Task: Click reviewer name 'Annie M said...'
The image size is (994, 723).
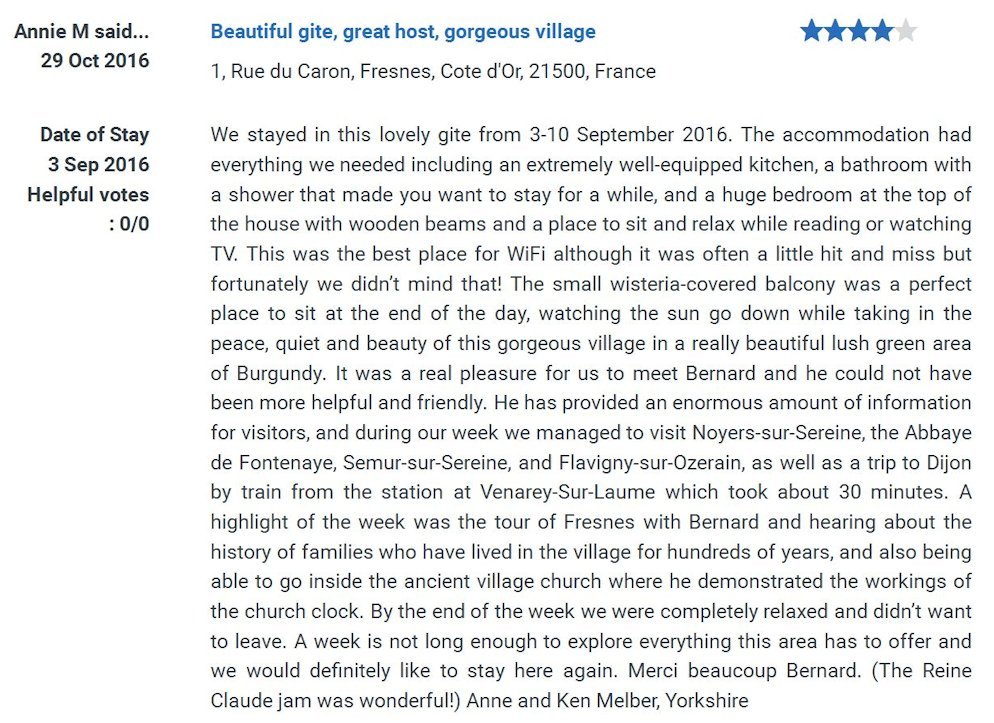Action: 81,31
